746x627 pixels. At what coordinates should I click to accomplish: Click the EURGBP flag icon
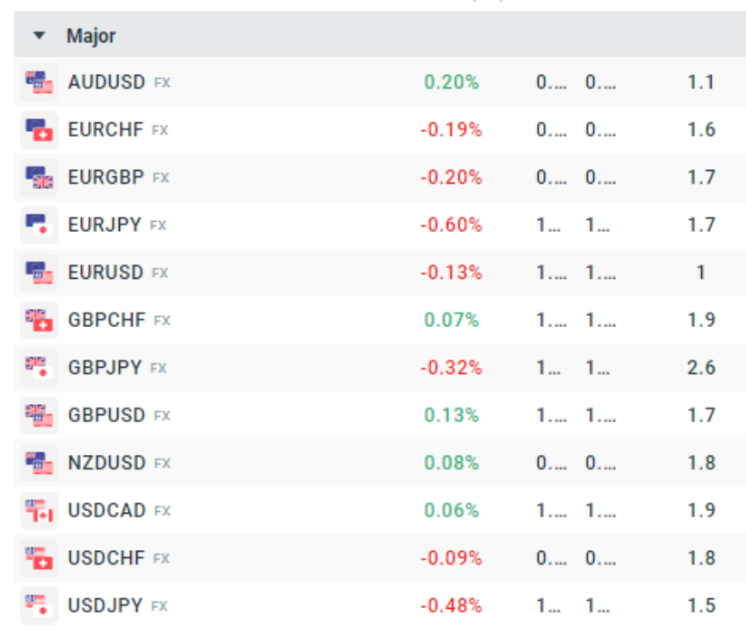click(40, 178)
